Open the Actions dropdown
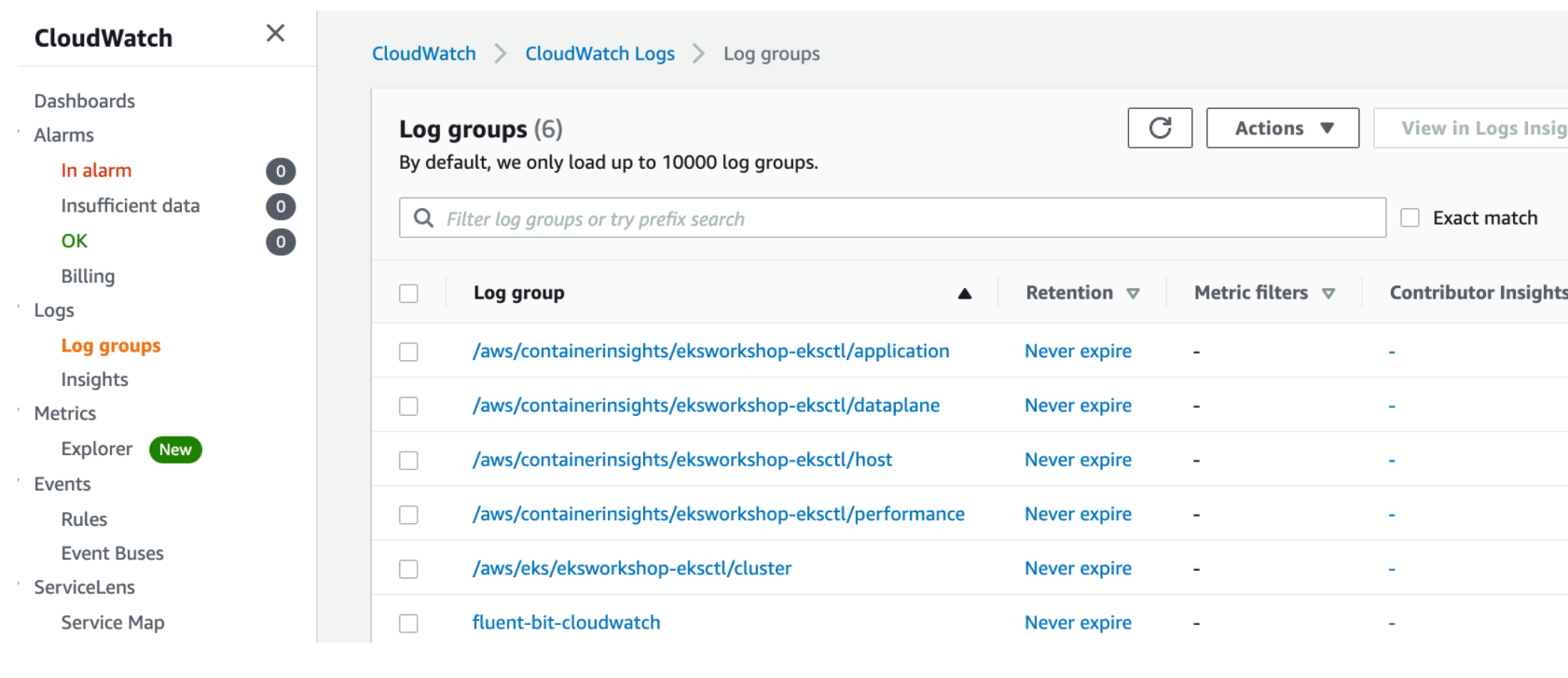The height and width of the screenshot is (678, 1568). (x=1283, y=128)
